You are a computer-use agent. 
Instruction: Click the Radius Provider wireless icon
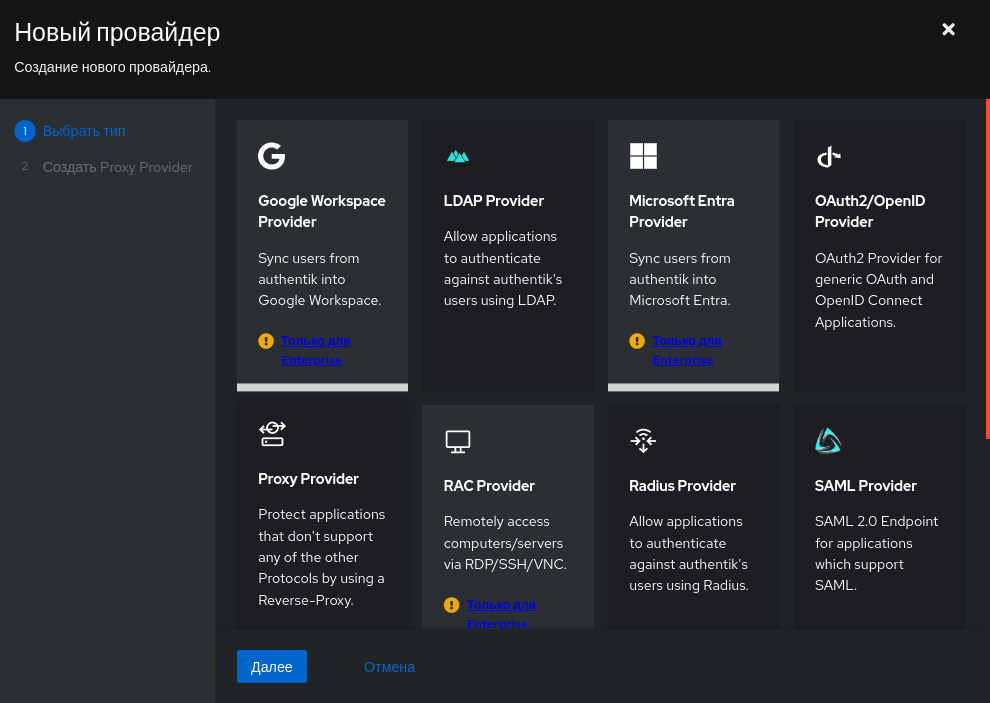[643, 440]
